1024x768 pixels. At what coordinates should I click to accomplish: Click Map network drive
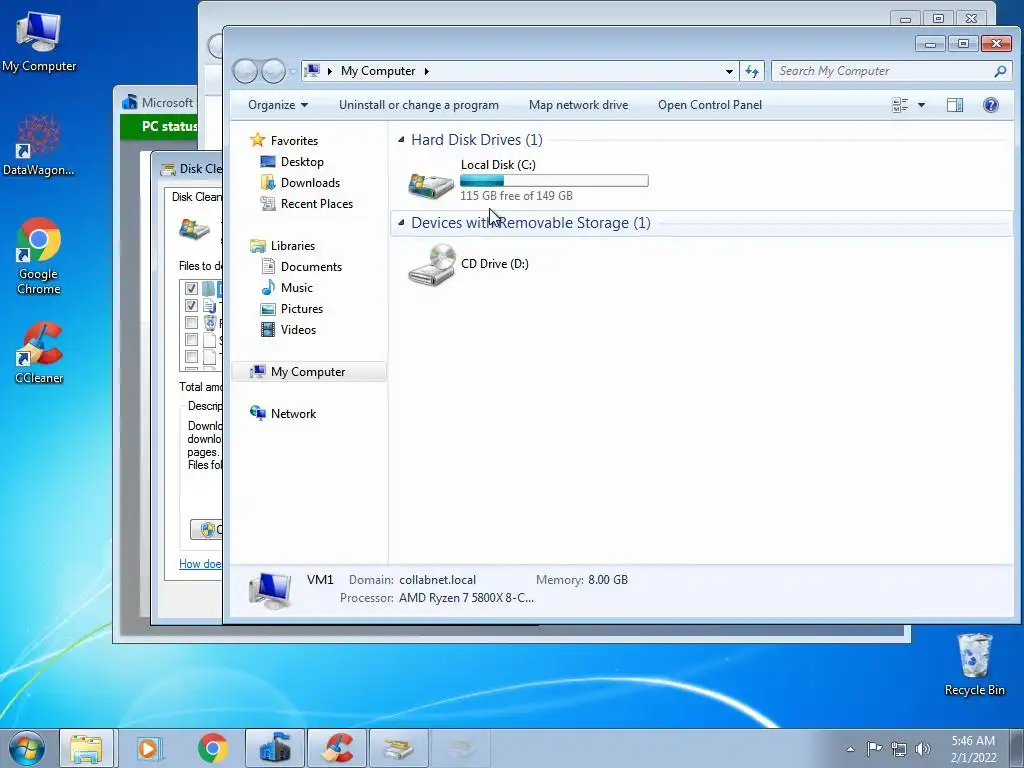[x=579, y=105]
